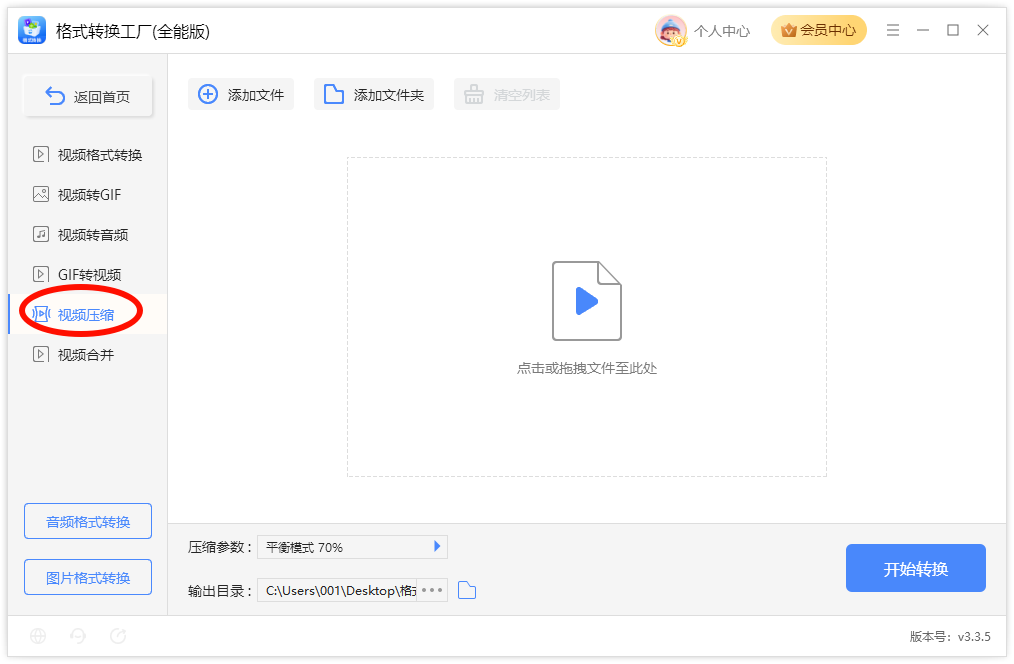
Task: Select GIF转视频 in sidebar
Action: coord(87,275)
